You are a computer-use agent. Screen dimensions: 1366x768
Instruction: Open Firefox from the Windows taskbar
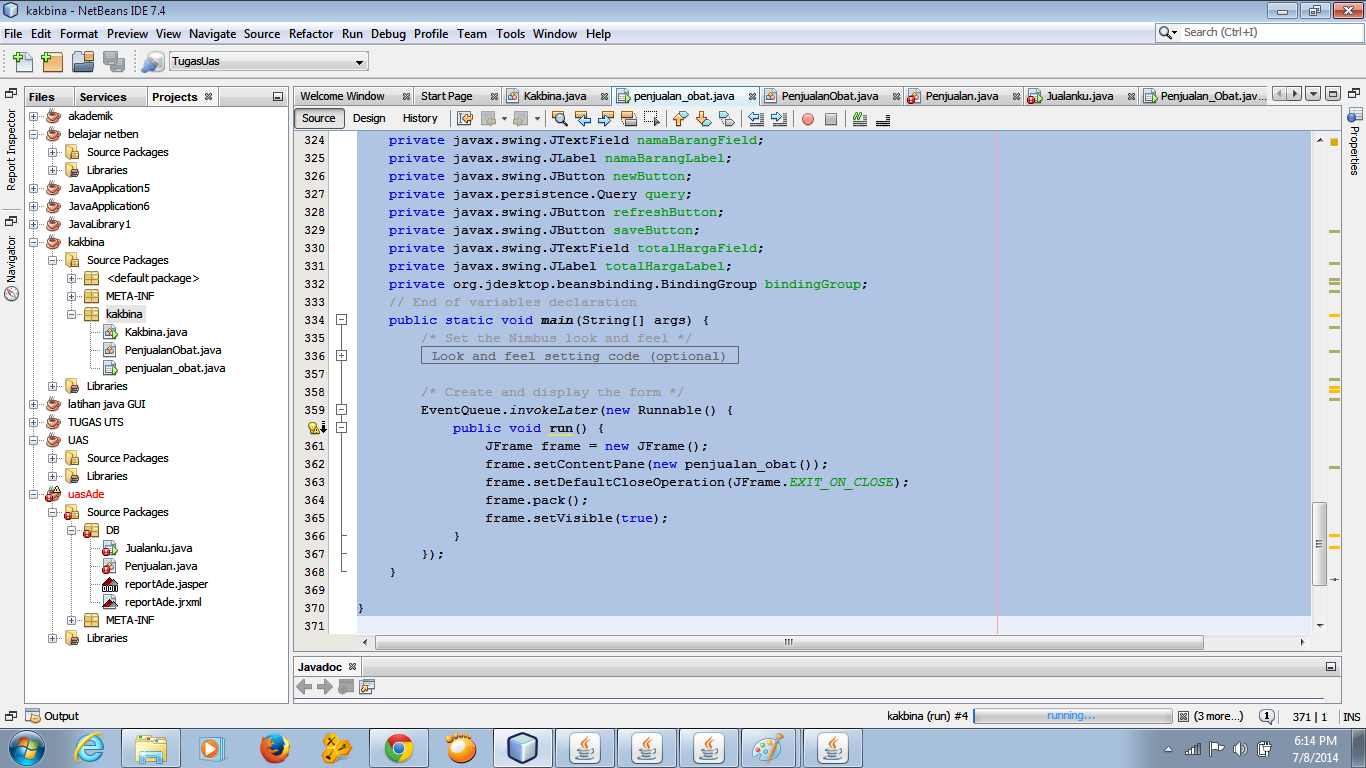(274, 748)
